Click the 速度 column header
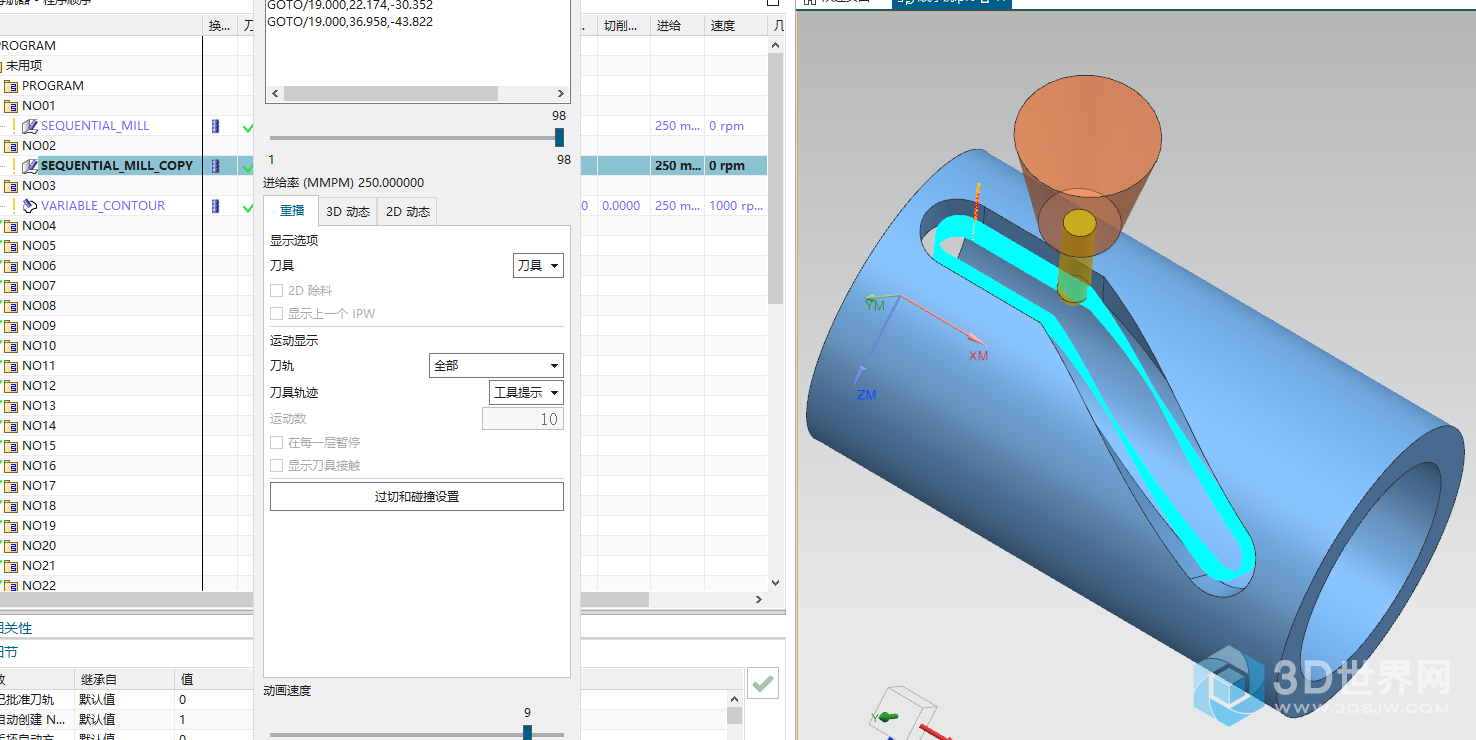 point(735,26)
